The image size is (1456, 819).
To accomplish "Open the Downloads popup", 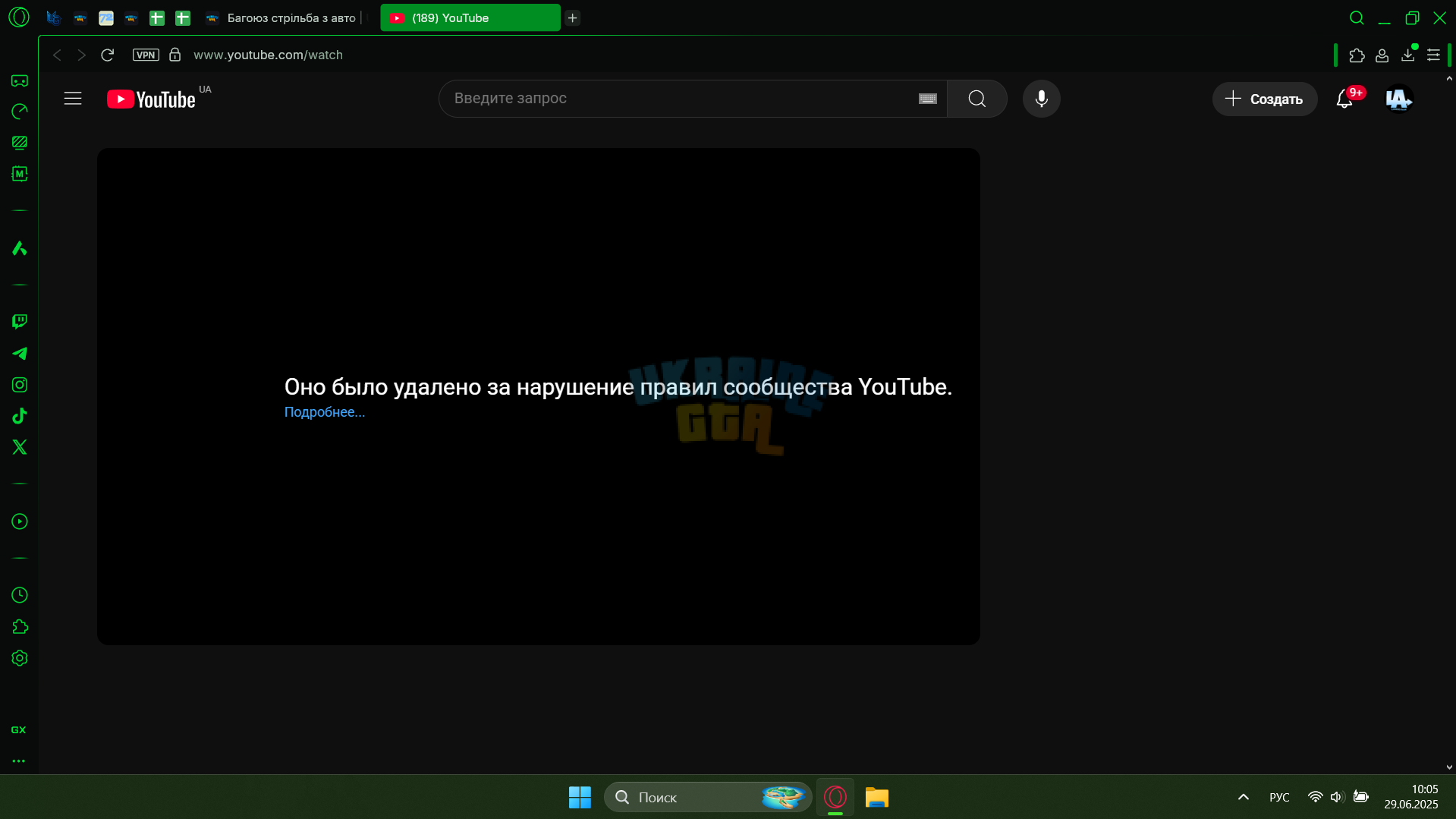I will 1407,55.
